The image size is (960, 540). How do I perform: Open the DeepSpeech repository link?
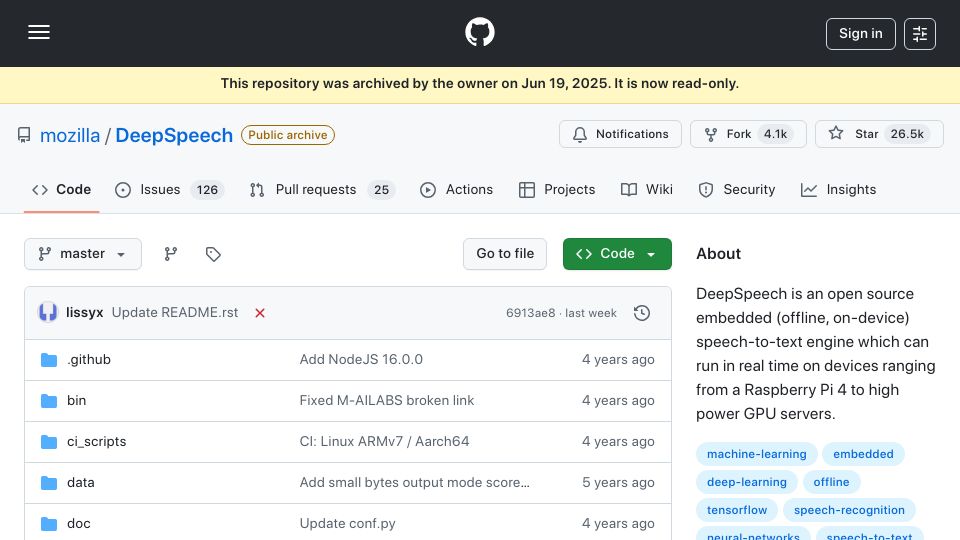click(x=174, y=135)
